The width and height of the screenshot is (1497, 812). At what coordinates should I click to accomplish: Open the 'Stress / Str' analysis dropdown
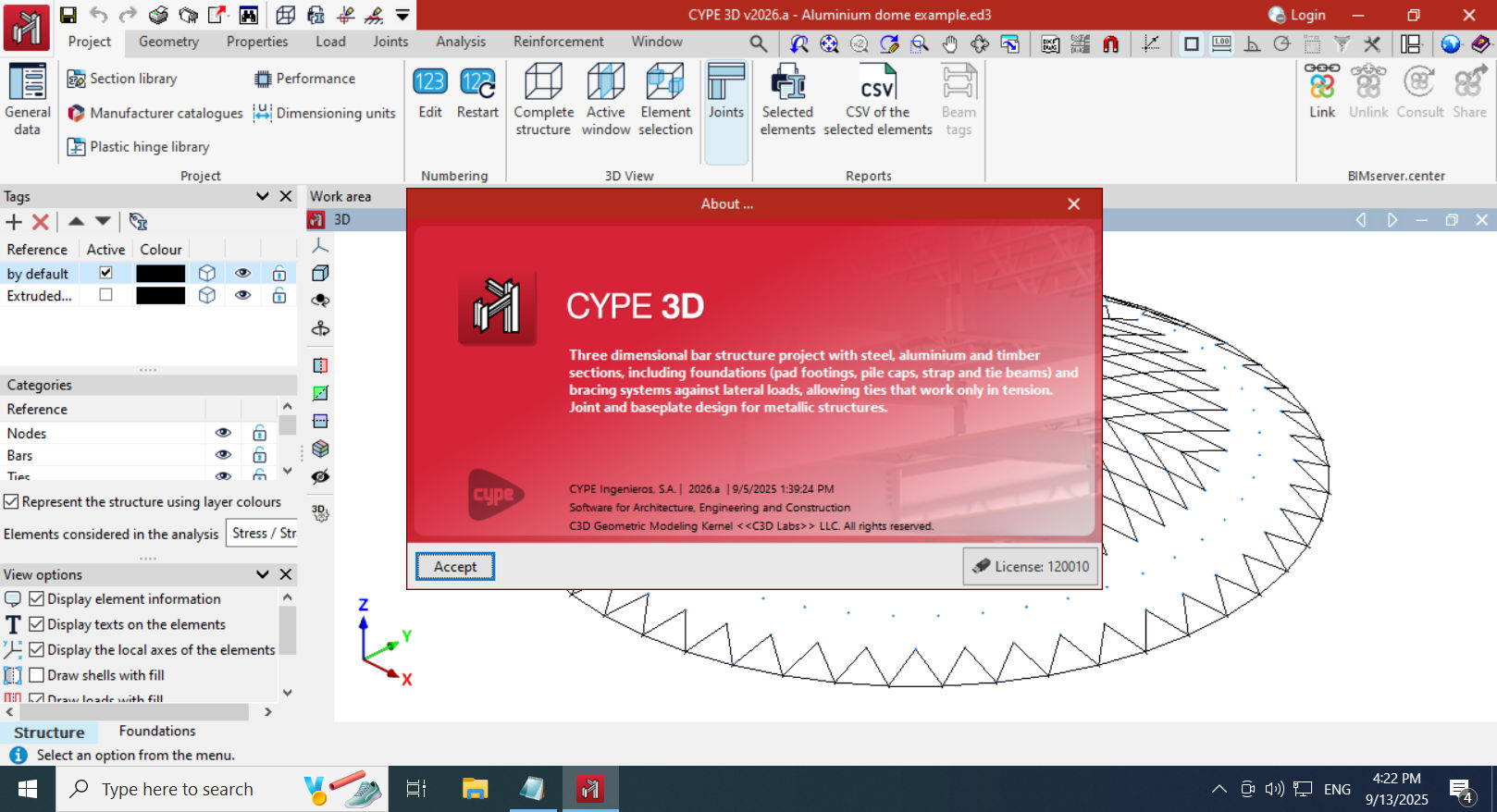(264, 534)
